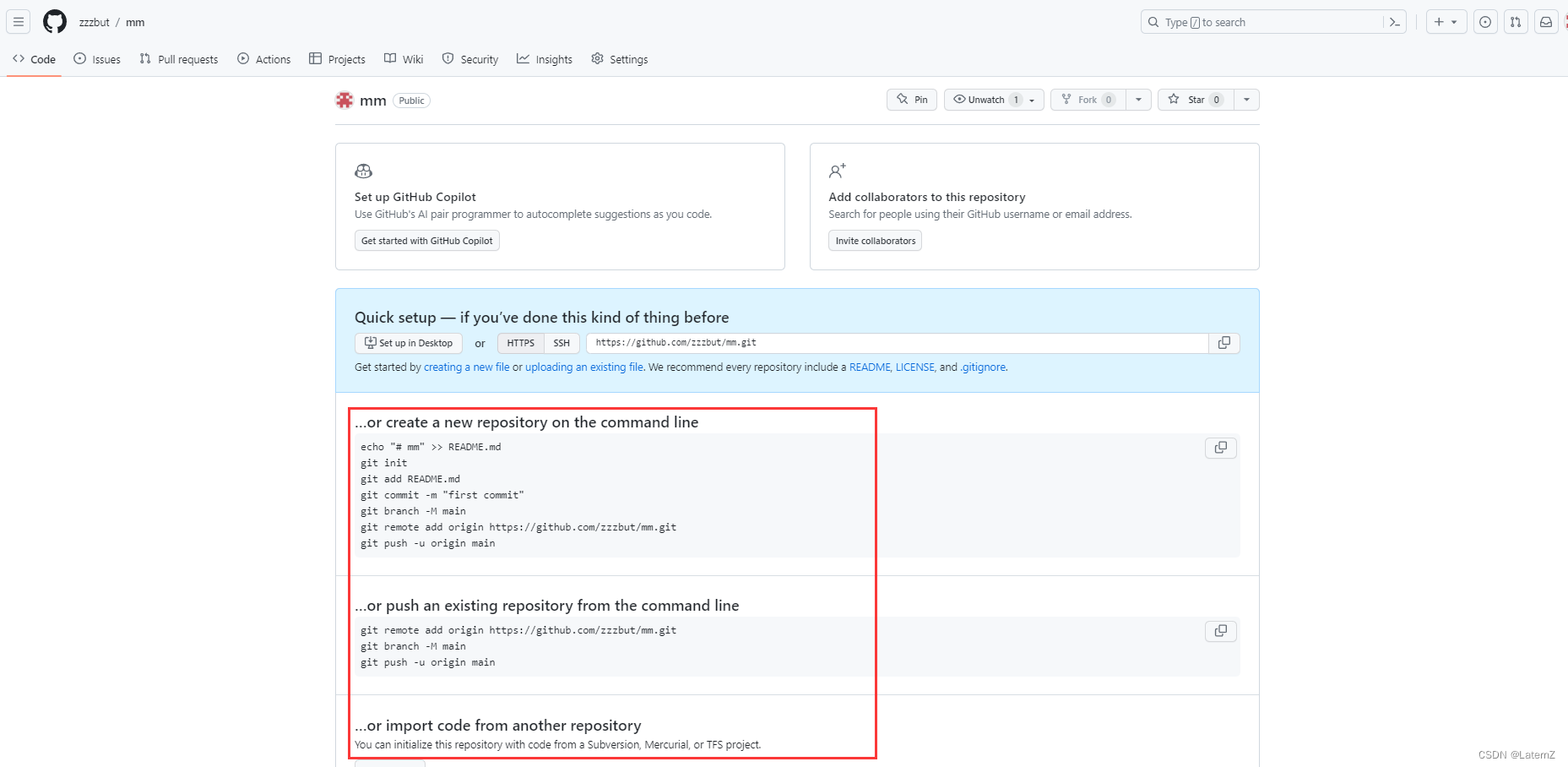The height and width of the screenshot is (767, 1568).
Task: Open the notifications inbox icon
Action: tap(1546, 22)
